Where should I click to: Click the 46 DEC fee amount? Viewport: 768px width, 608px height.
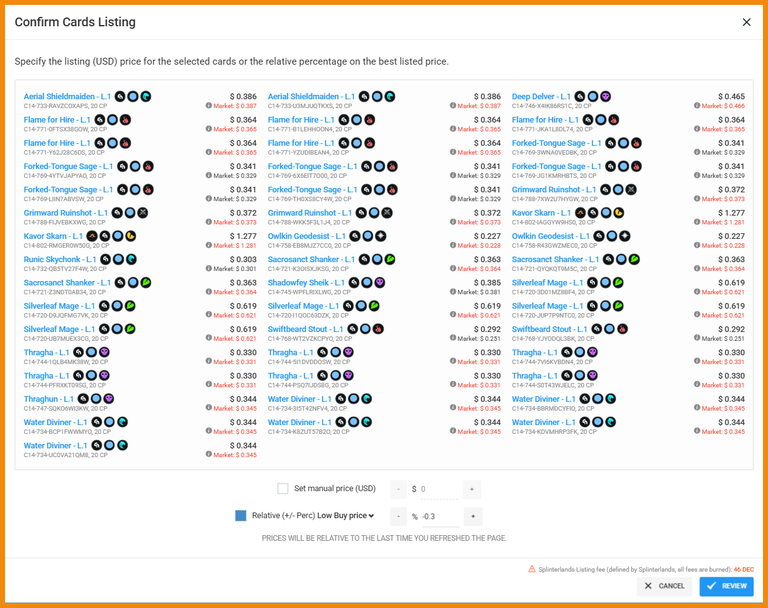point(744,570)
